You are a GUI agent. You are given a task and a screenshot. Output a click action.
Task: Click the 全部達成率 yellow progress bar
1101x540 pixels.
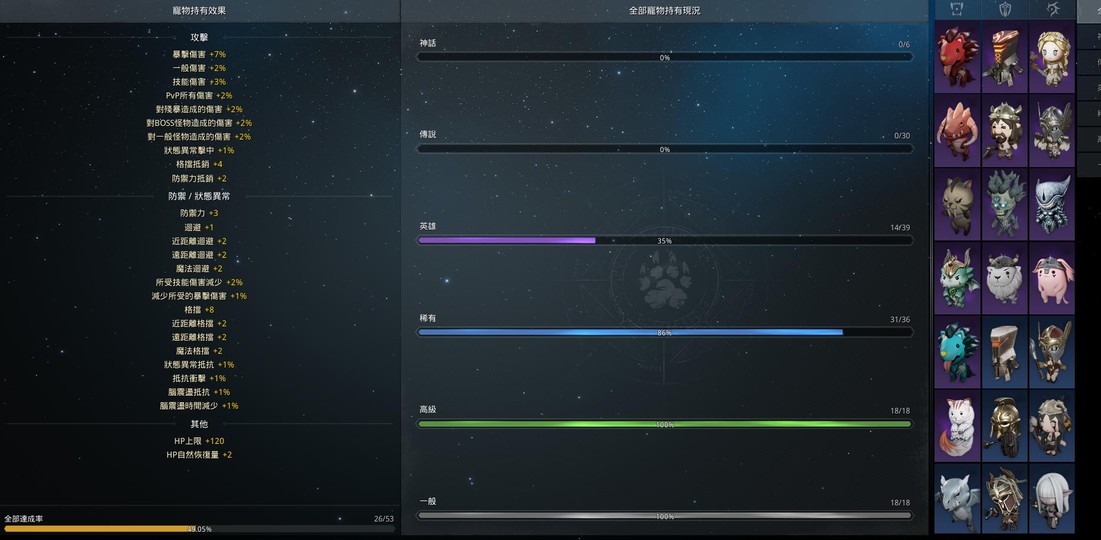click(x=198, y=528)
